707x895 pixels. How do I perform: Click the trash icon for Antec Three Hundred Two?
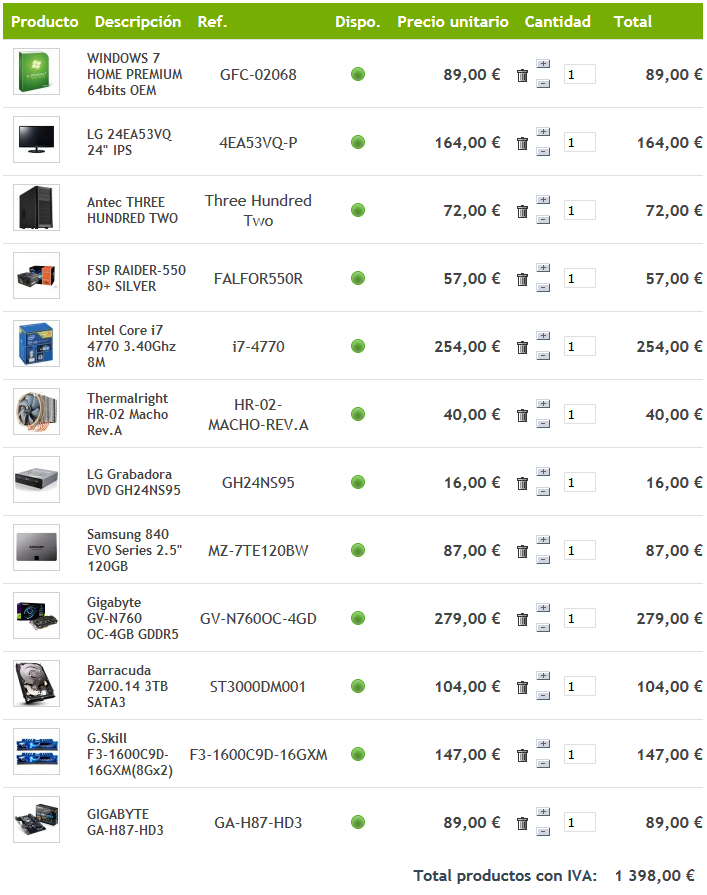click(522, 211)
